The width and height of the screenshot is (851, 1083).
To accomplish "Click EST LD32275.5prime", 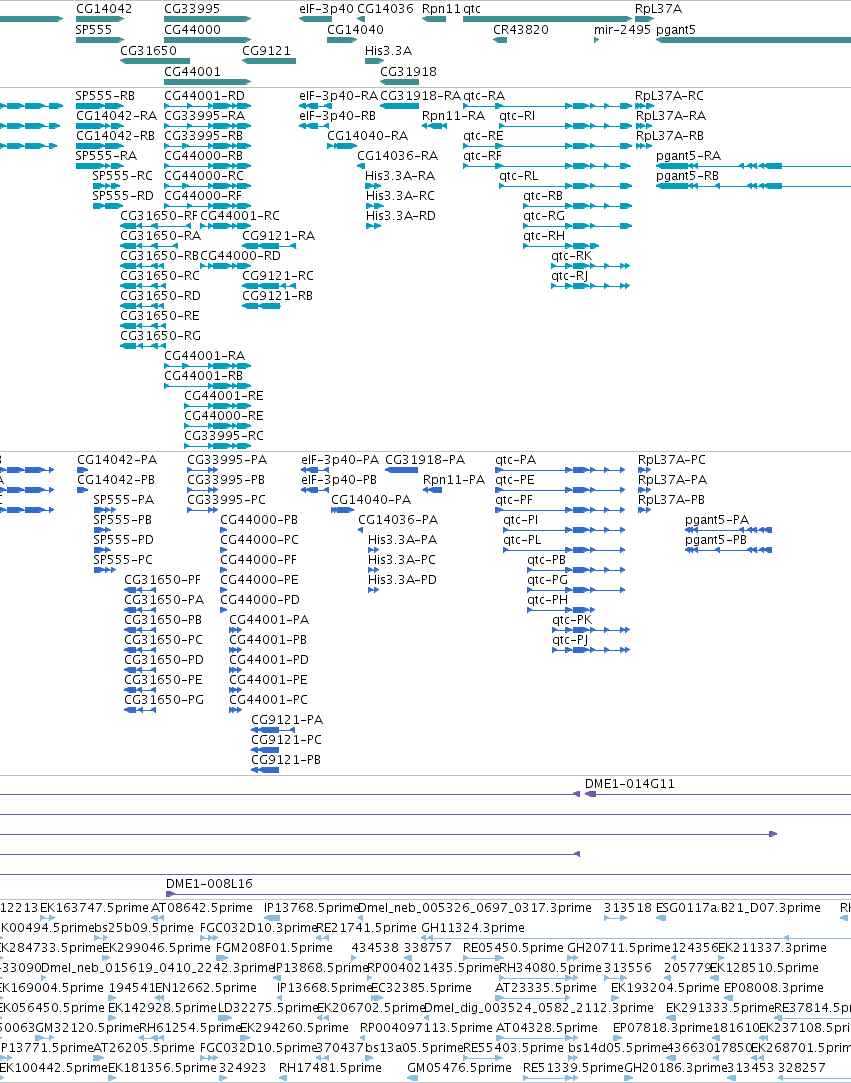I will (224, 1018).
